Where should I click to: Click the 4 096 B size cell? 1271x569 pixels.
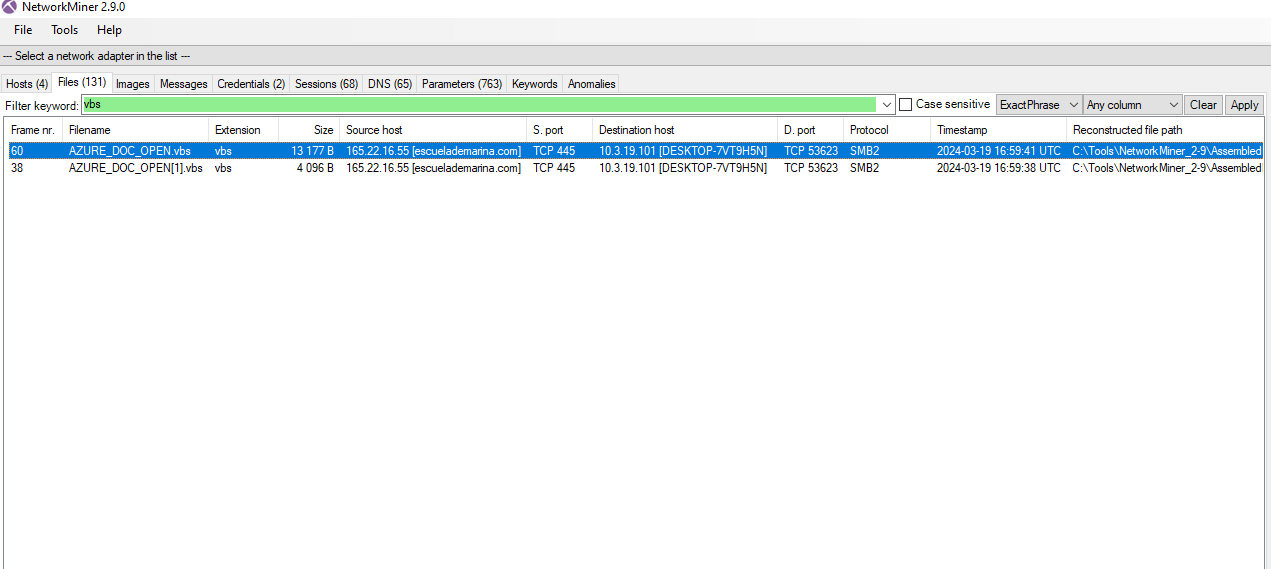pos(315,168)
